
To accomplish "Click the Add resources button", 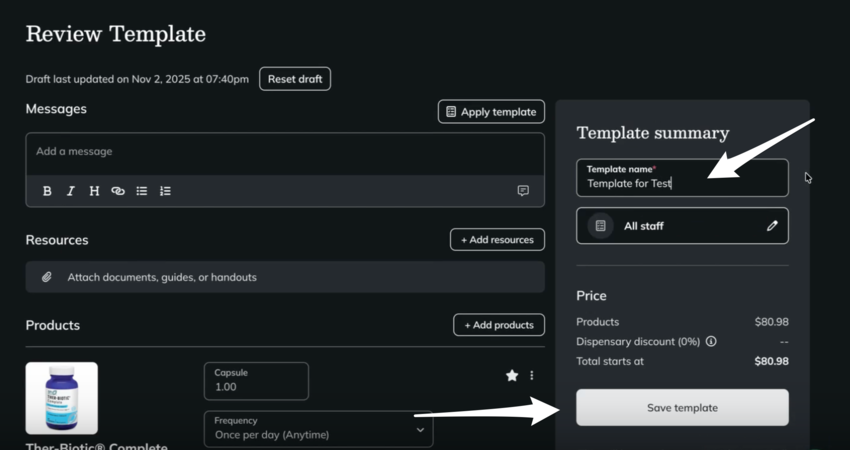I will [x=497, y=240].
